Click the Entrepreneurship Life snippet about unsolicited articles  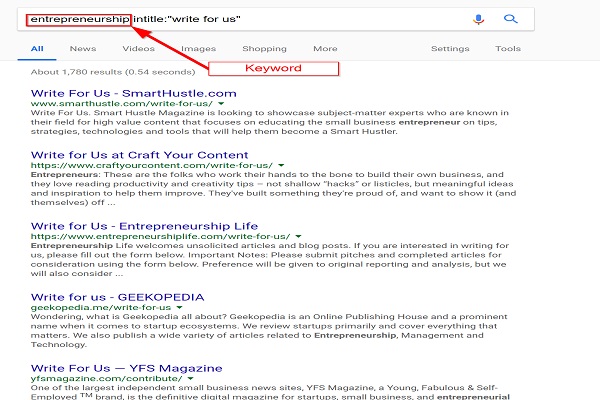[270, 260]
